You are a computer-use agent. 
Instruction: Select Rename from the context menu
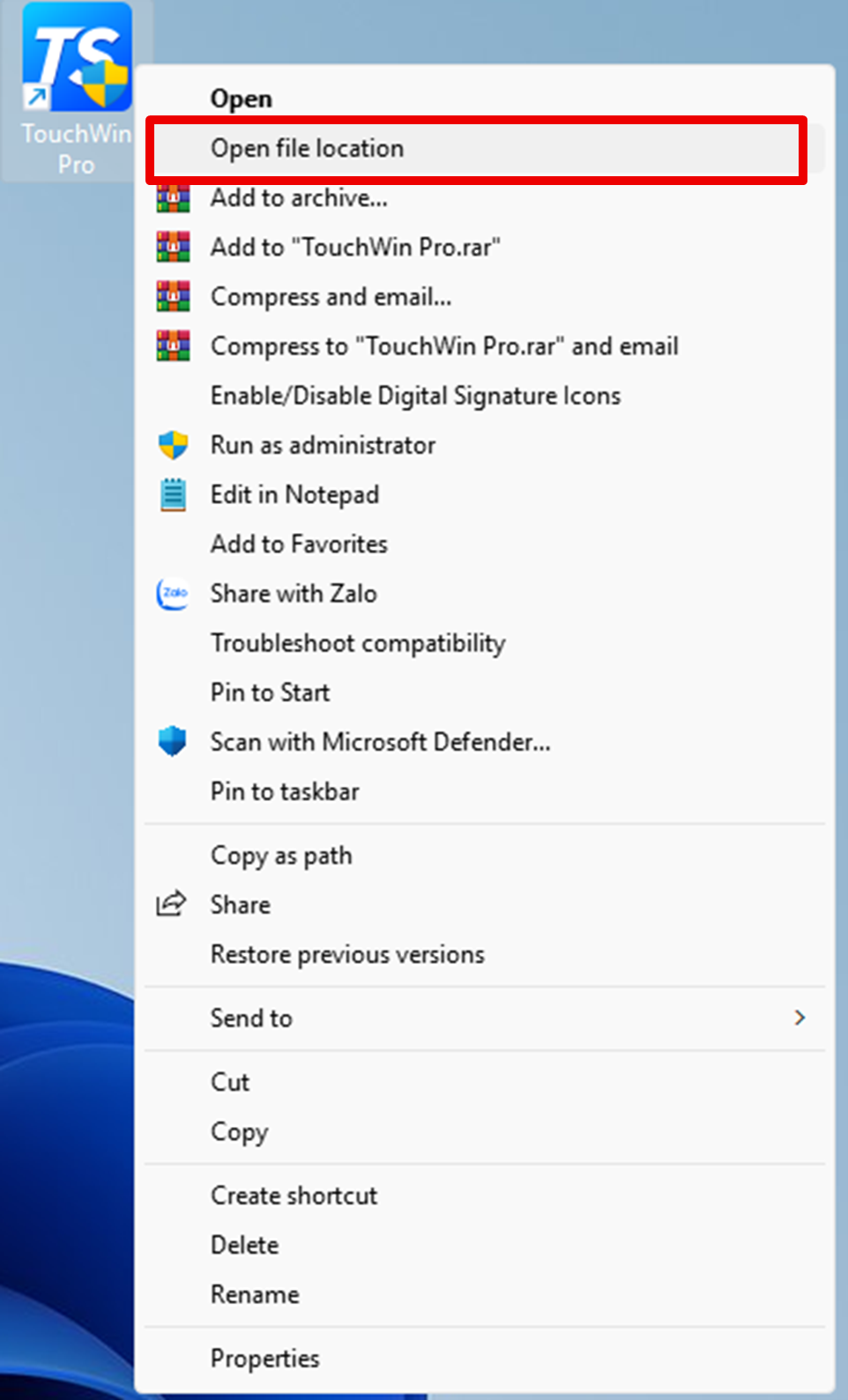click(255, 1294)
